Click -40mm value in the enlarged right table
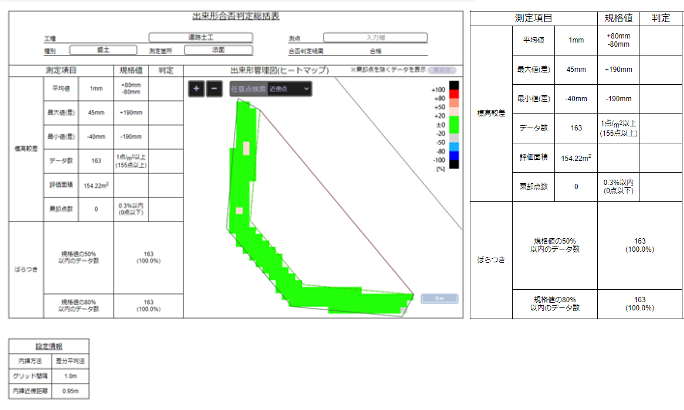Viewport: 684px width, 410px height. point(576,99)
